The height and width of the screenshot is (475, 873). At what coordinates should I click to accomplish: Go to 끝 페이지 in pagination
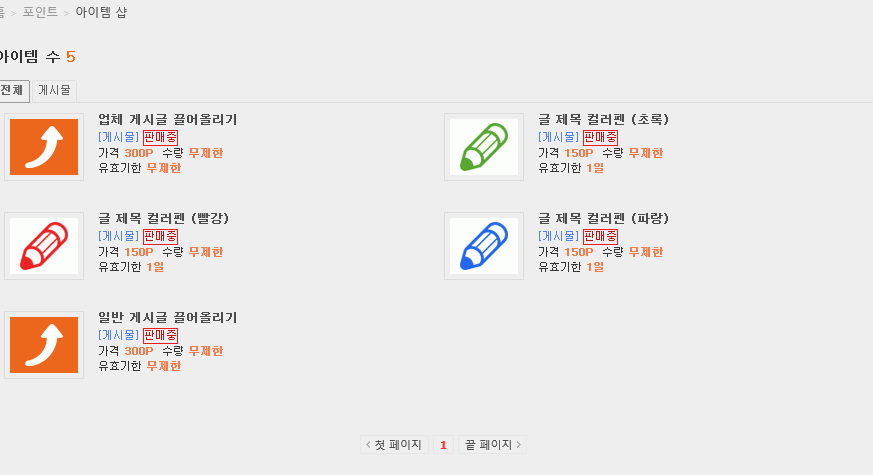pos(492,444)
